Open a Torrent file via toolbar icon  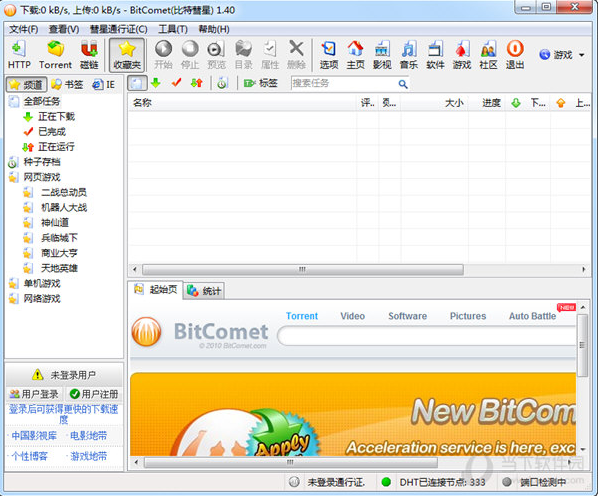(55, 55)
